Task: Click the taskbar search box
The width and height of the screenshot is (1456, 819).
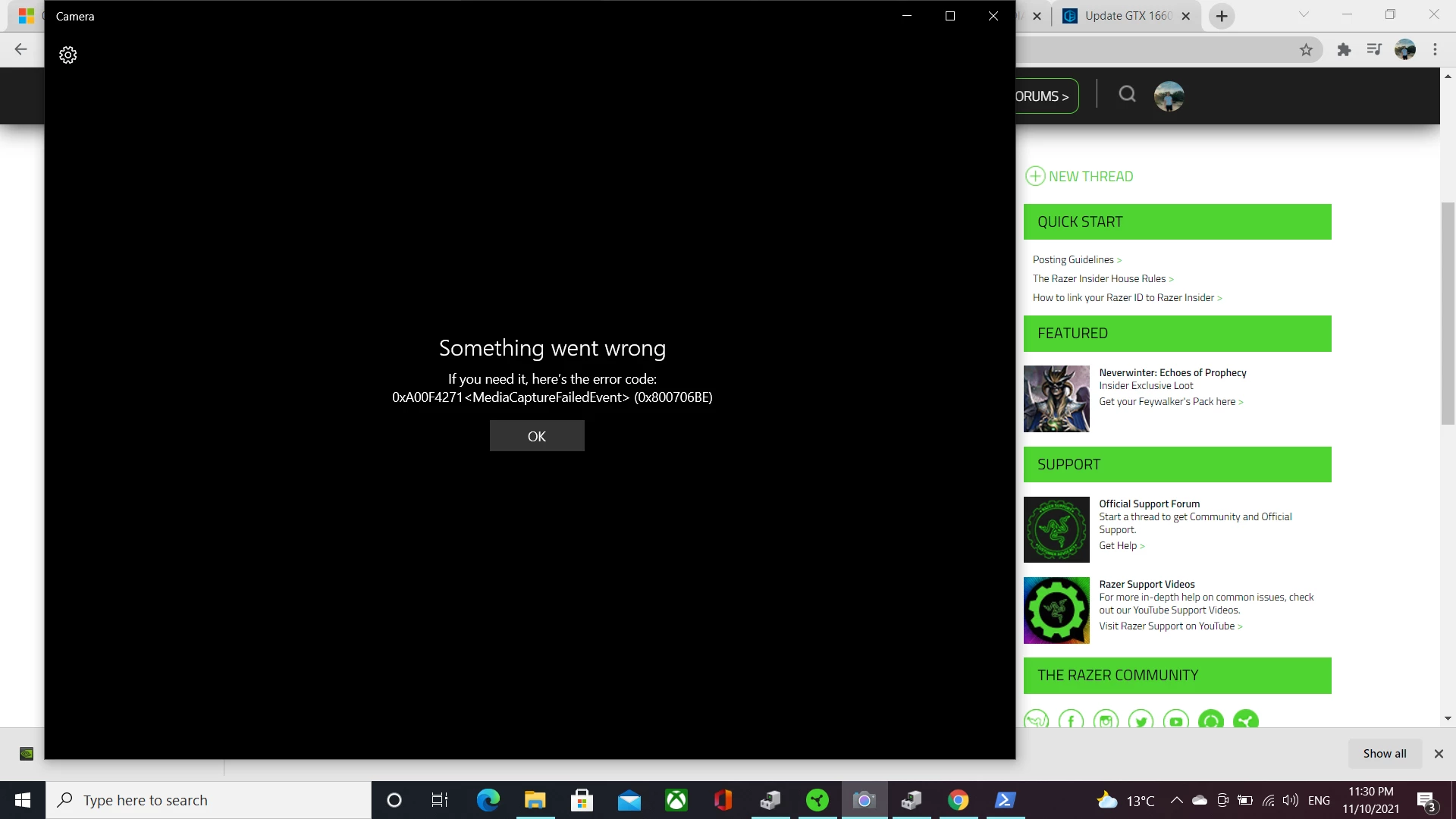Action: 209,800
